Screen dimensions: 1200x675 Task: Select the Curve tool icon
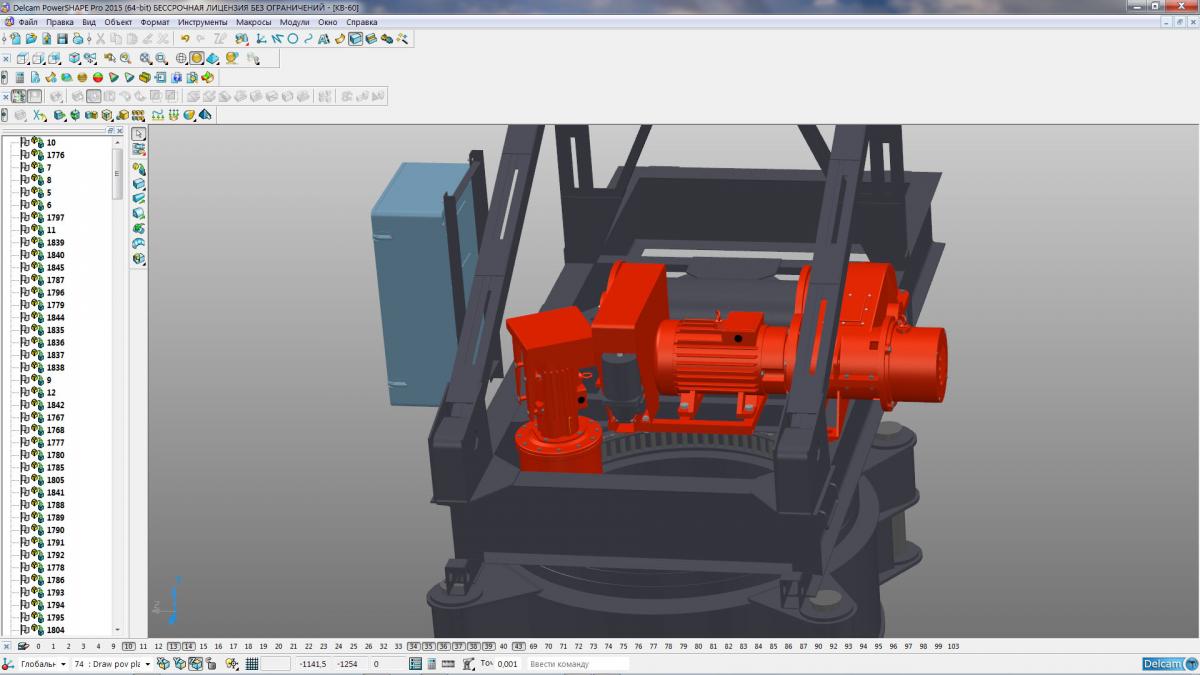click(x=308, y=38)
